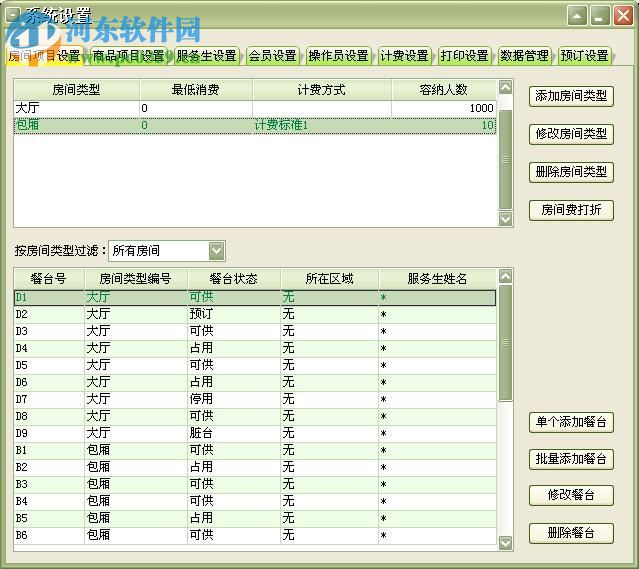
Task: Click the 餐台号 column header
Action: coord(49,279)
